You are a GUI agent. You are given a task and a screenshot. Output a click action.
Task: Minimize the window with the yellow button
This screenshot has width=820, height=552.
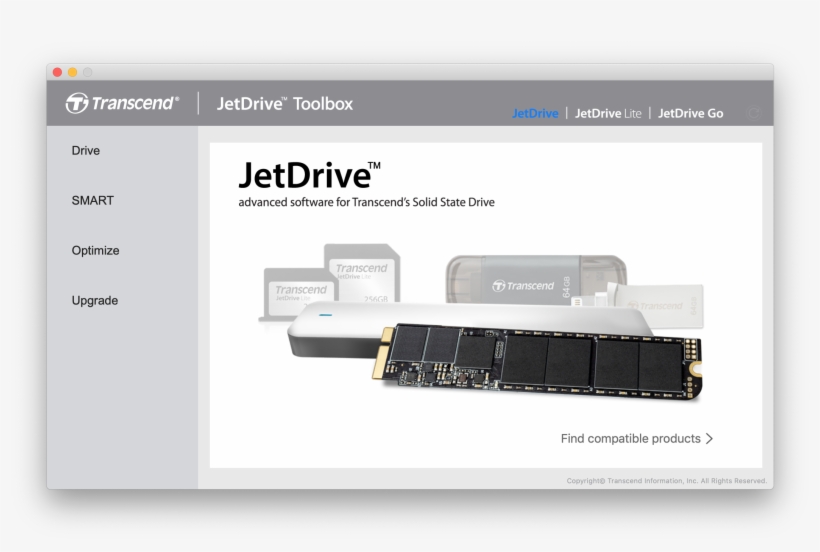click(x=72, y=72)
